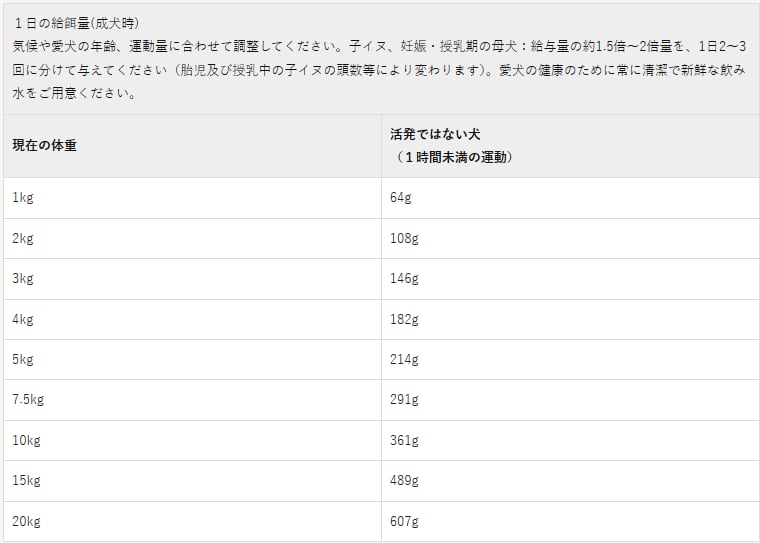Click the 214g feeding amount cell
This screenshot has width=760, height=543.
pos(404,360)
